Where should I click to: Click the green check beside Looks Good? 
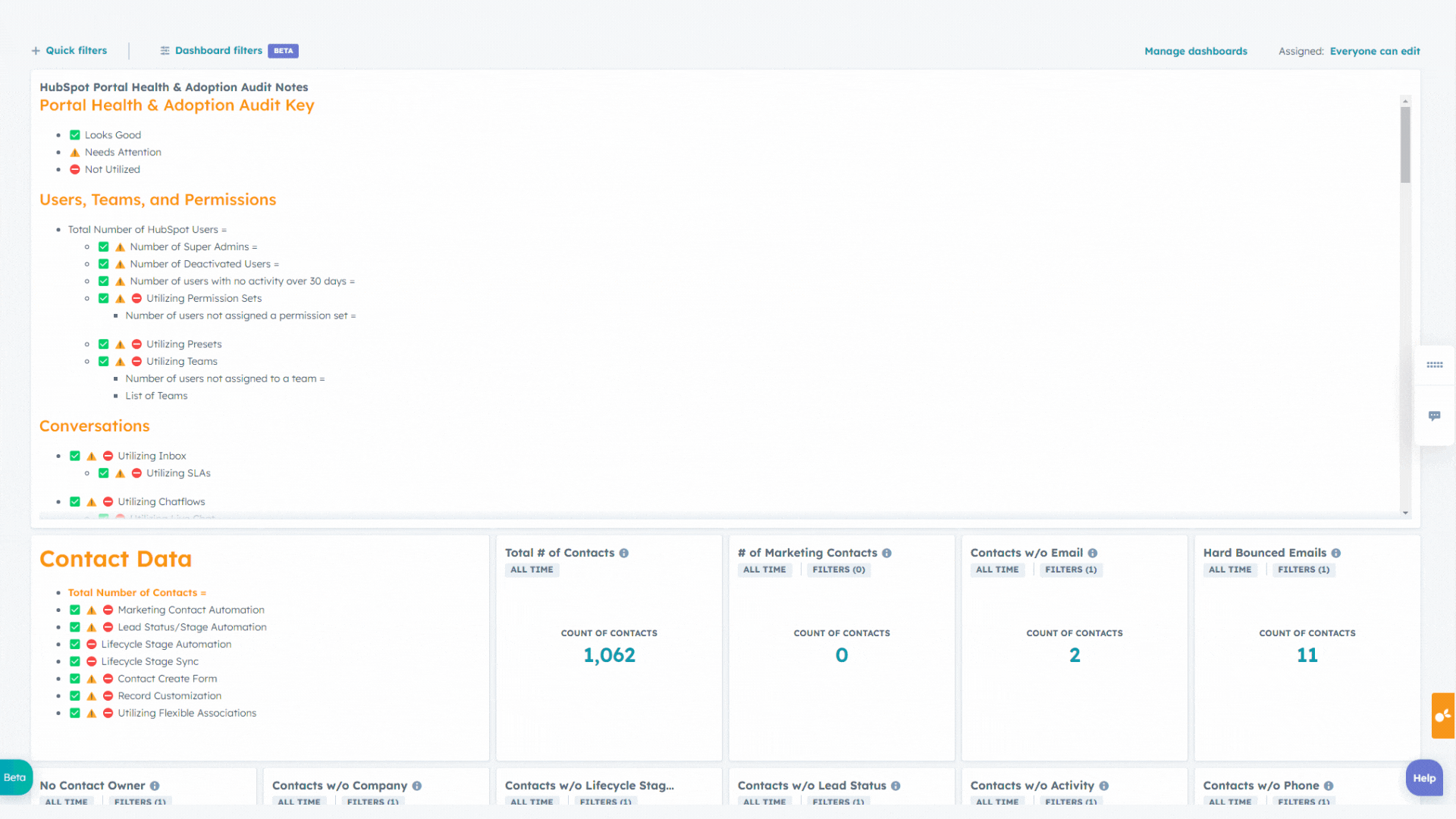[75, 135]
